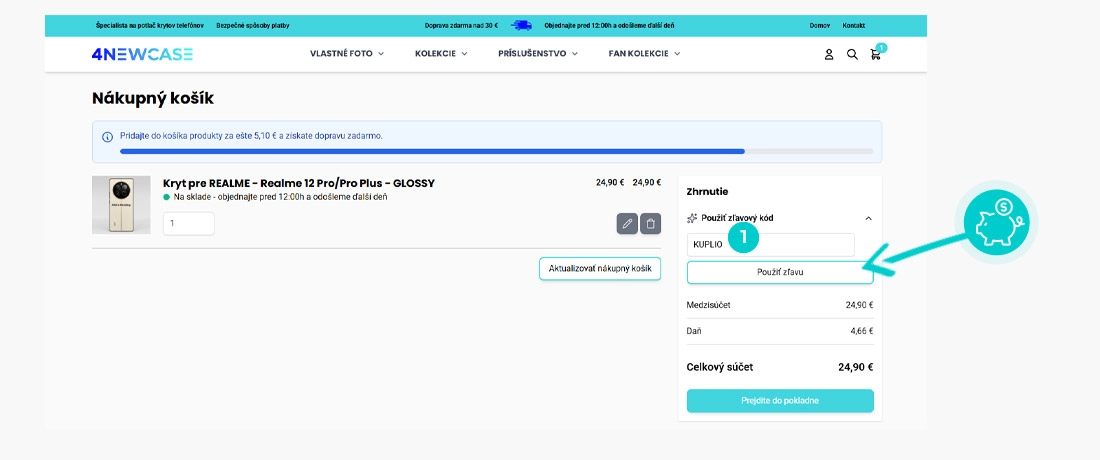Click Aktualizovať nákupný košík button

600,269
